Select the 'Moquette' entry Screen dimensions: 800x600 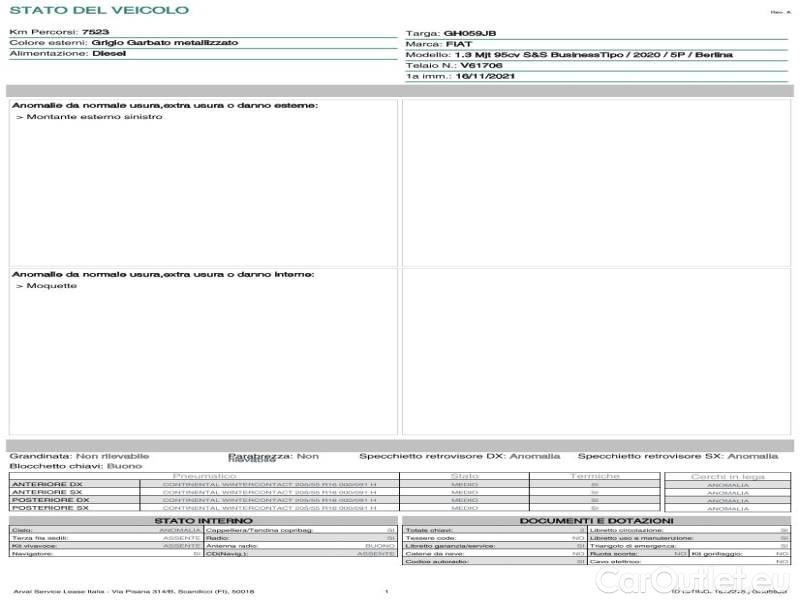[52, 286]
